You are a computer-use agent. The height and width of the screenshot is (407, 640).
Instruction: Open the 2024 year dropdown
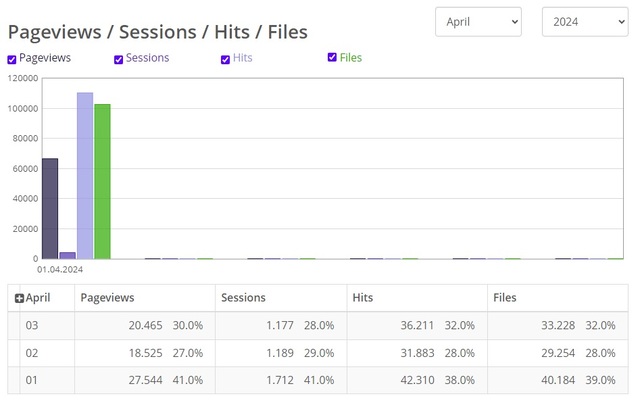[x=584, y=21]
